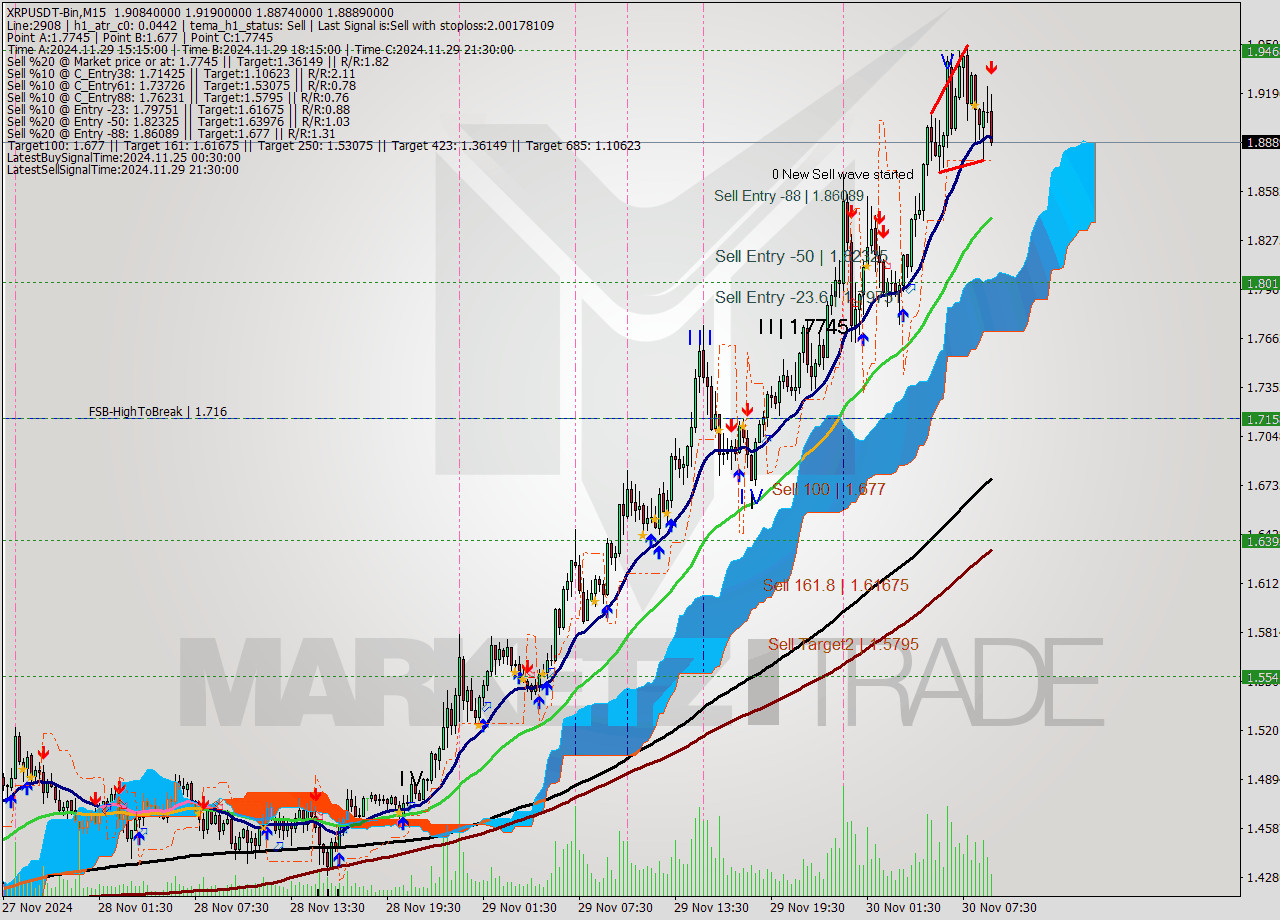
Task: Click the 'I I I' wave label near 29 Nov 13:30
Action: coord(700,338)
